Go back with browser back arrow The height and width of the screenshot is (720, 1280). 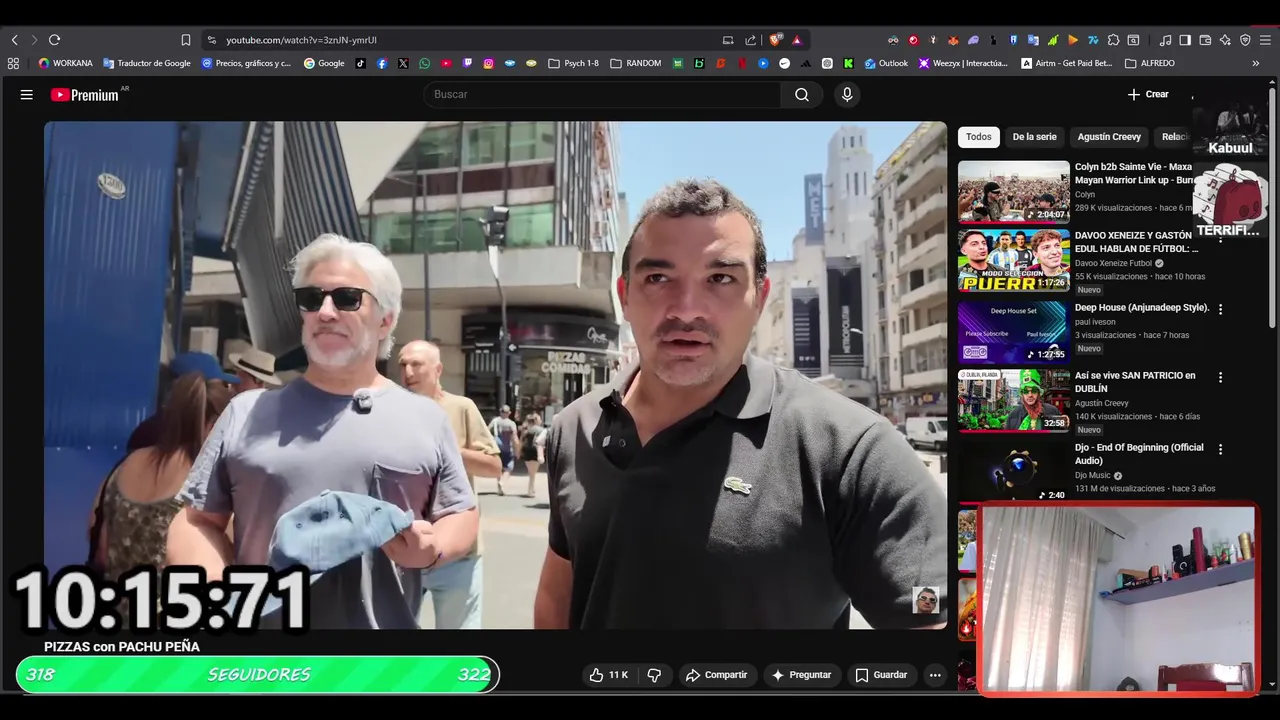click(x=14, y=40)
